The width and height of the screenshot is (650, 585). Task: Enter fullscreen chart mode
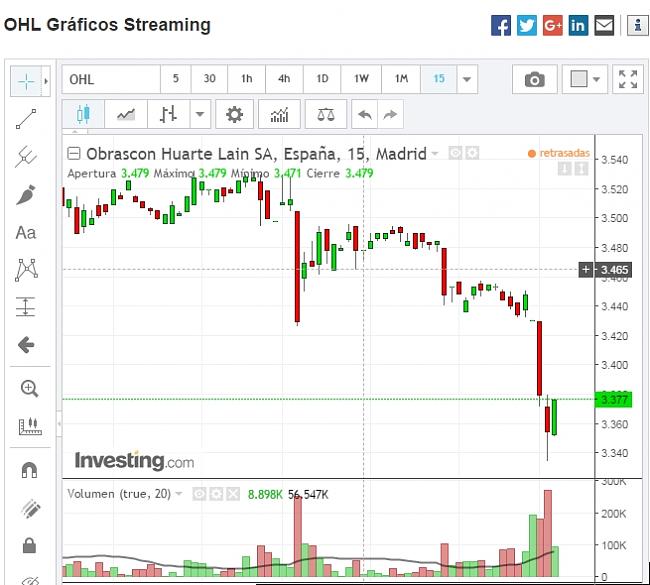(x=628, y=79)
